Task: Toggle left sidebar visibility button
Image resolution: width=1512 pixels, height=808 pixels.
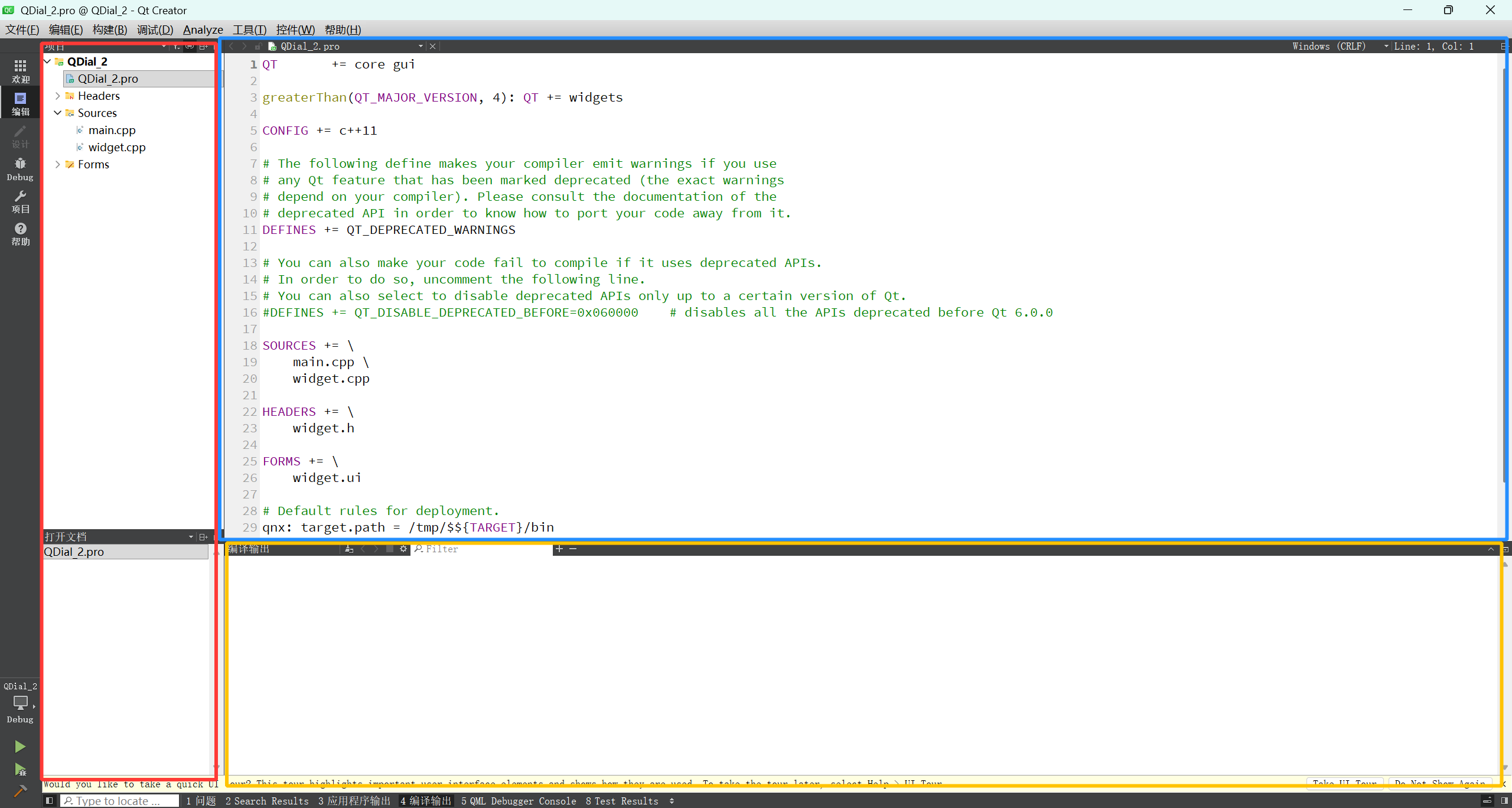Action: 50,801
